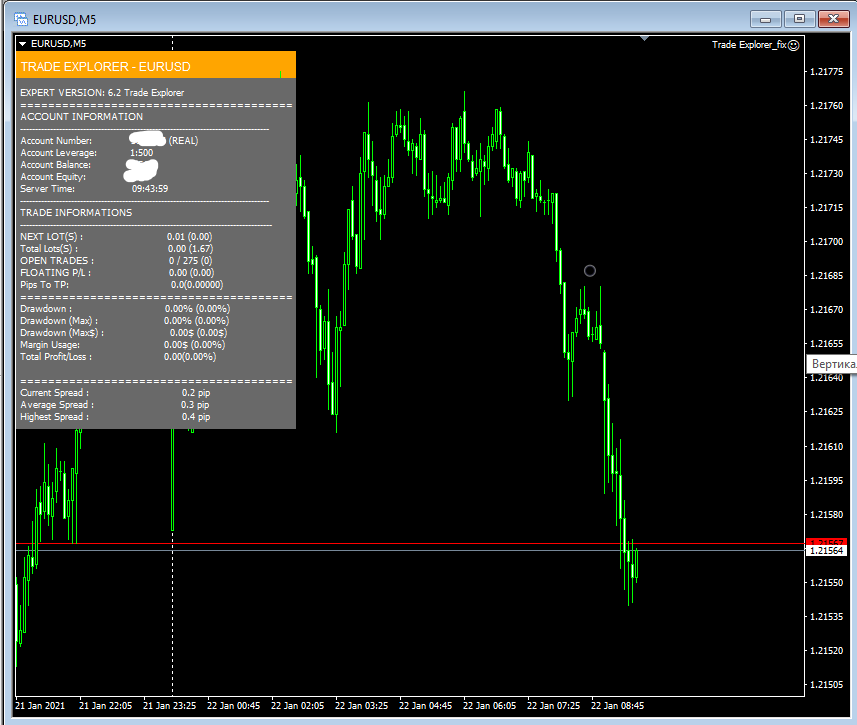Minimize the EURUSD,M5 chart window
The image size is (857, 725).
pos(765,19)
